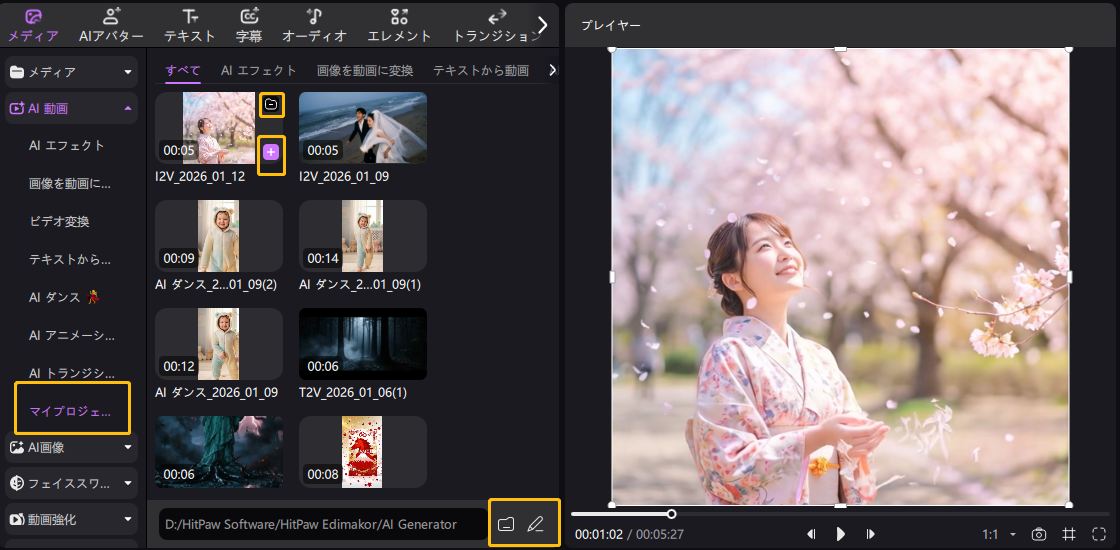Screen dimensions: 1120x550
Task: Select the AI ダンス_2026_01_09 thumbnail
Action: [219, 344]
